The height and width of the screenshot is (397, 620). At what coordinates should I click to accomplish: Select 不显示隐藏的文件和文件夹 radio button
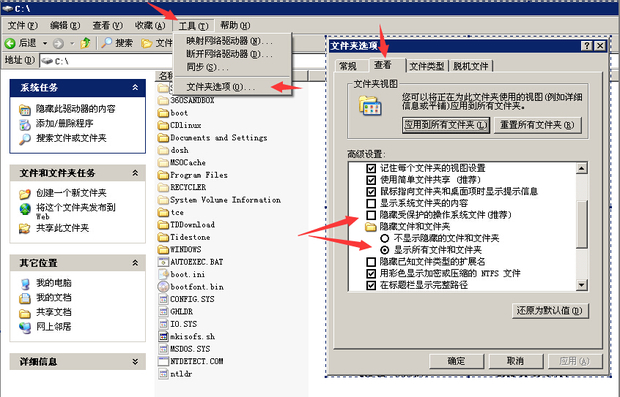coord(384,238)
